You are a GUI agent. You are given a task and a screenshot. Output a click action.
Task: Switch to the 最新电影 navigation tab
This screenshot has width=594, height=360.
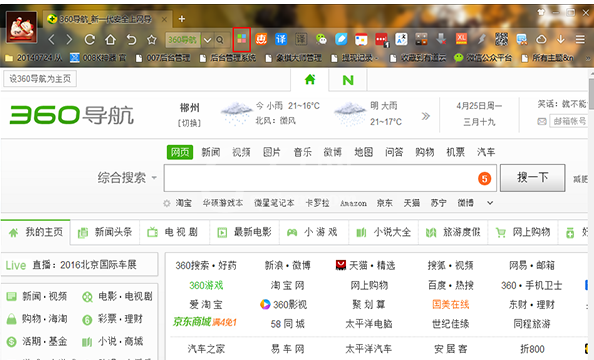(x=244, y=232)
